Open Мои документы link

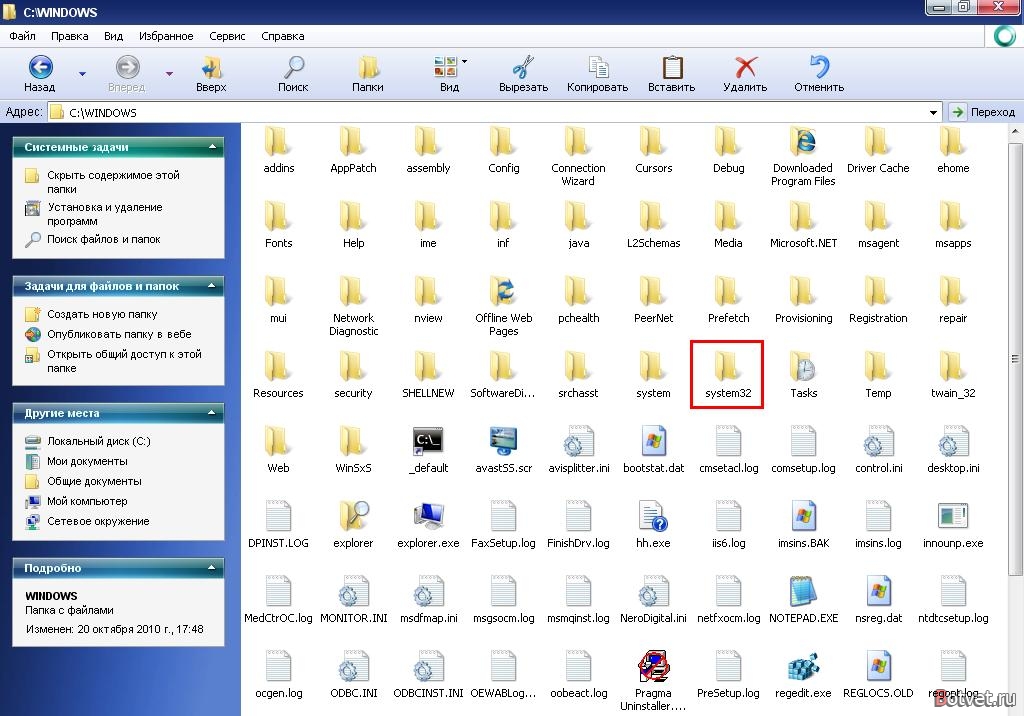coord(87,461)
